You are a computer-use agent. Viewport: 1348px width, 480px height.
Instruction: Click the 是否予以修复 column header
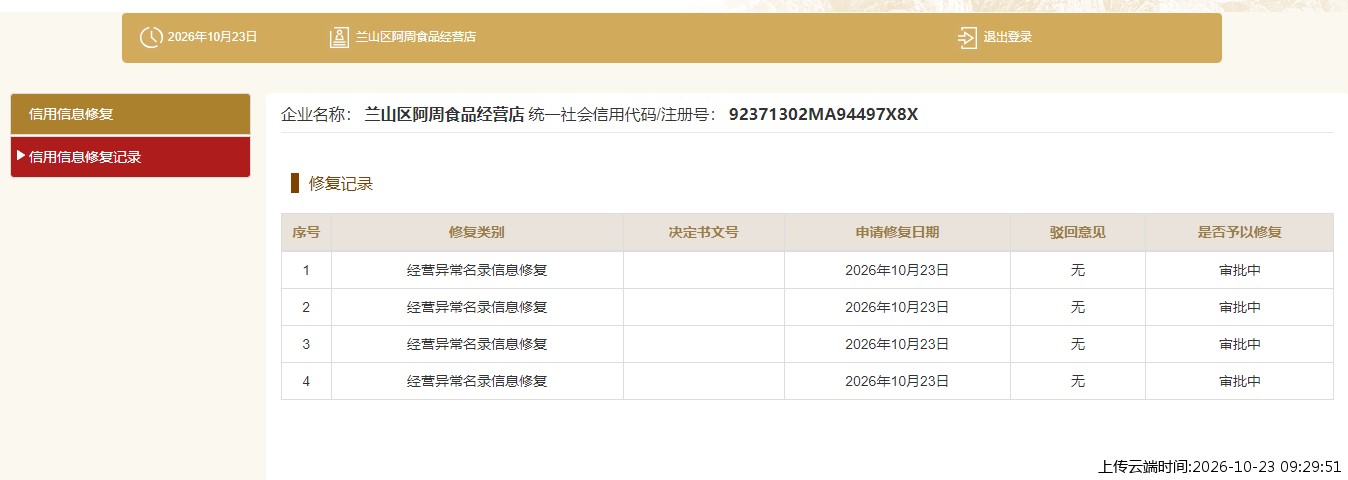click(1239, 232)
